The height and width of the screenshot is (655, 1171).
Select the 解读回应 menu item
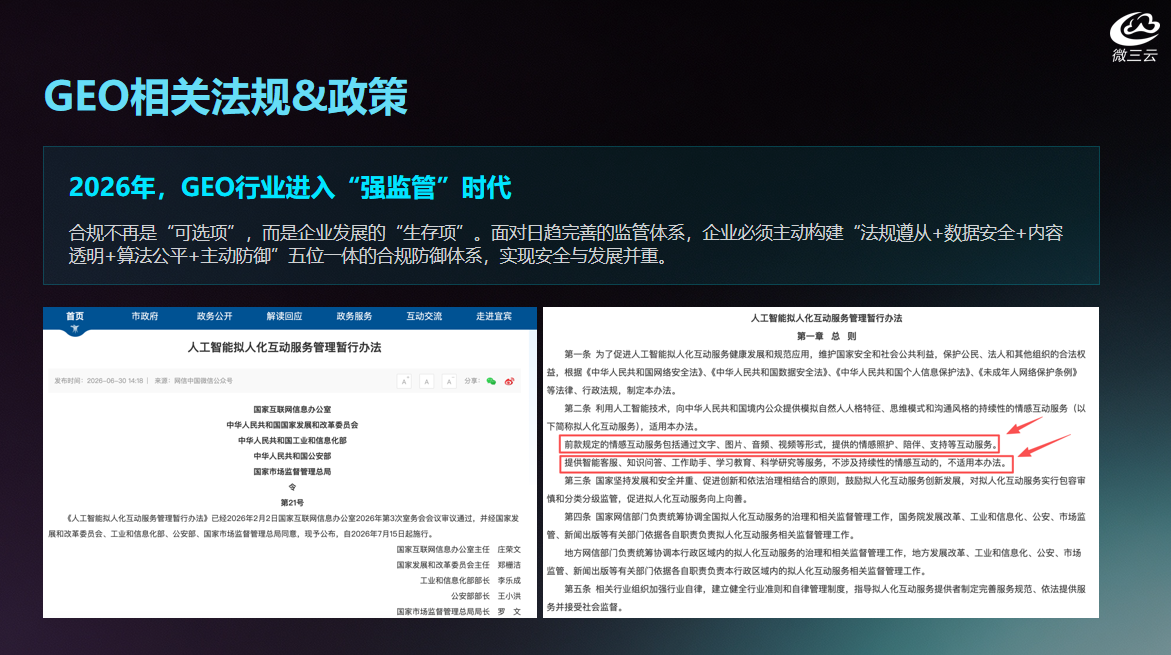click(285, 316)
